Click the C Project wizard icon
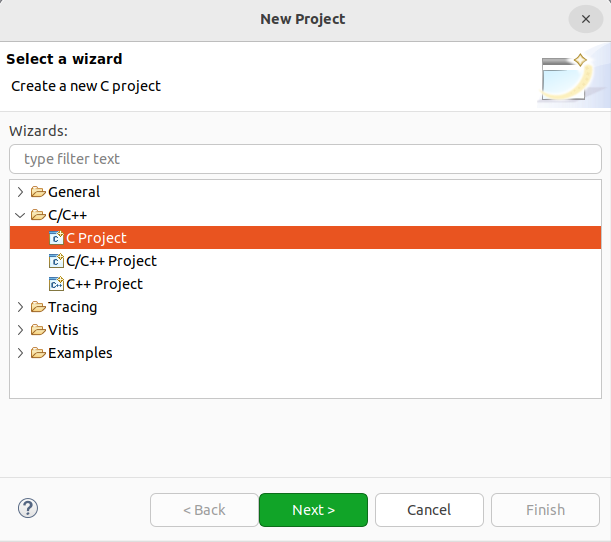The image size is (611, 542). (x=56, y=238)
